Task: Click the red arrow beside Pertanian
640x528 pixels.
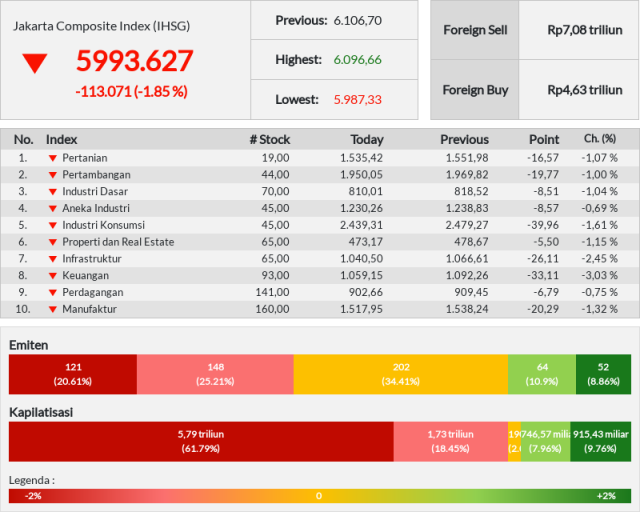Action: tap(53, 158)
